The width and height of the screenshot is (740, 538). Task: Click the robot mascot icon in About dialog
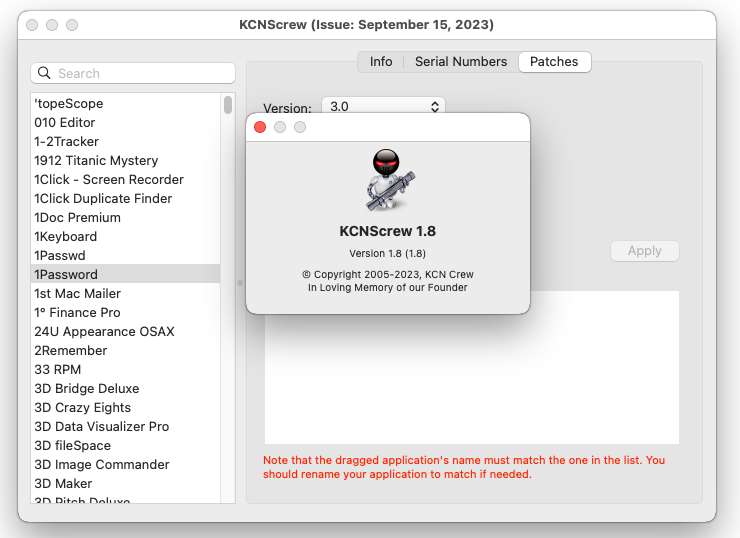390,180
